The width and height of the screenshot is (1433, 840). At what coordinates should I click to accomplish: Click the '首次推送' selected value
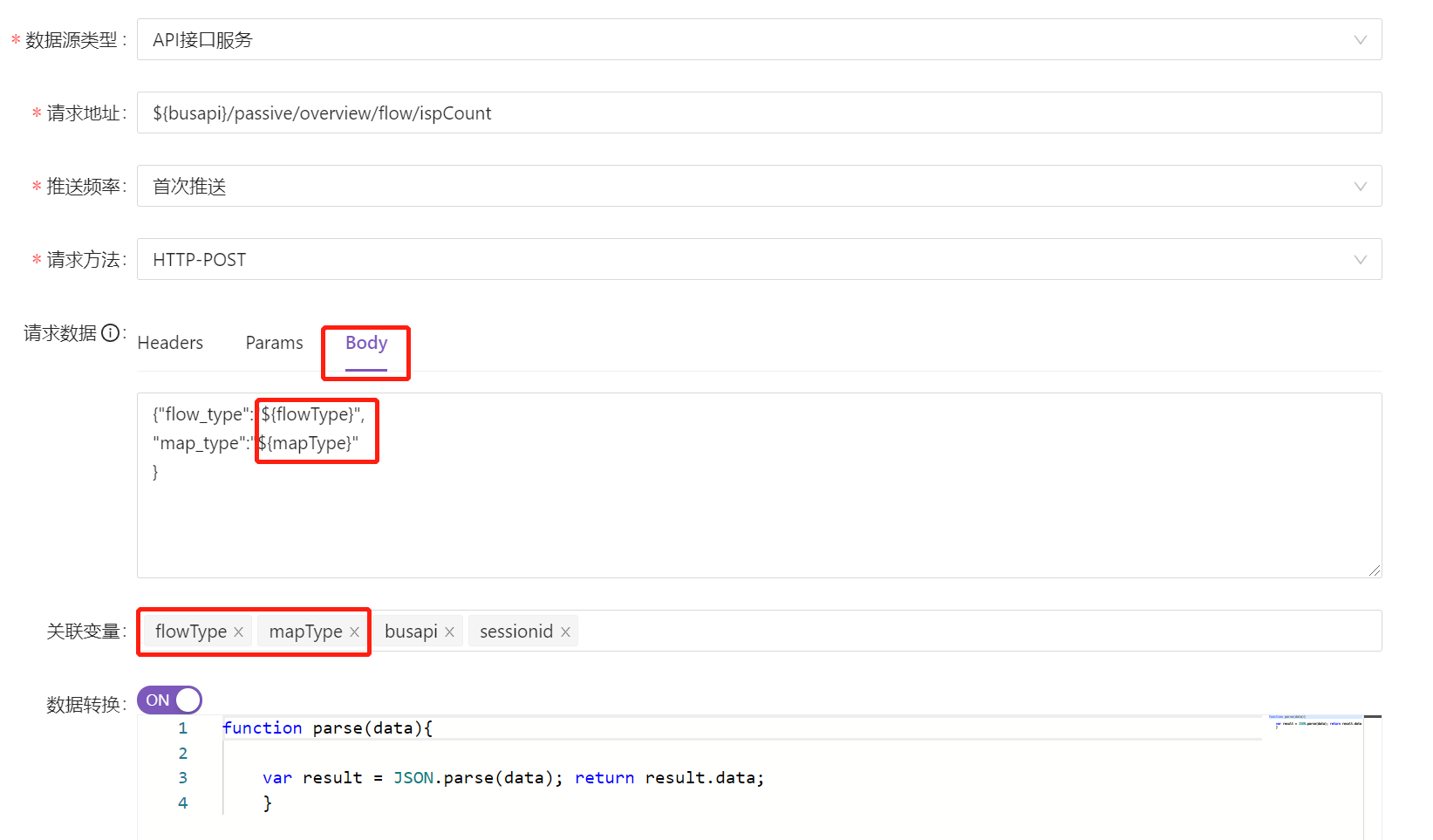[189, 187]
